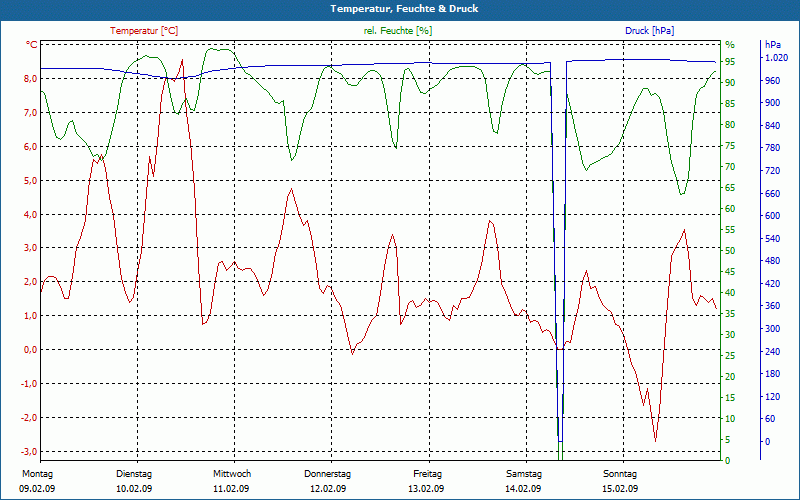
Task: Select the 'Temperatur [°C]' legend label
Action: click(x=144, y=31)
